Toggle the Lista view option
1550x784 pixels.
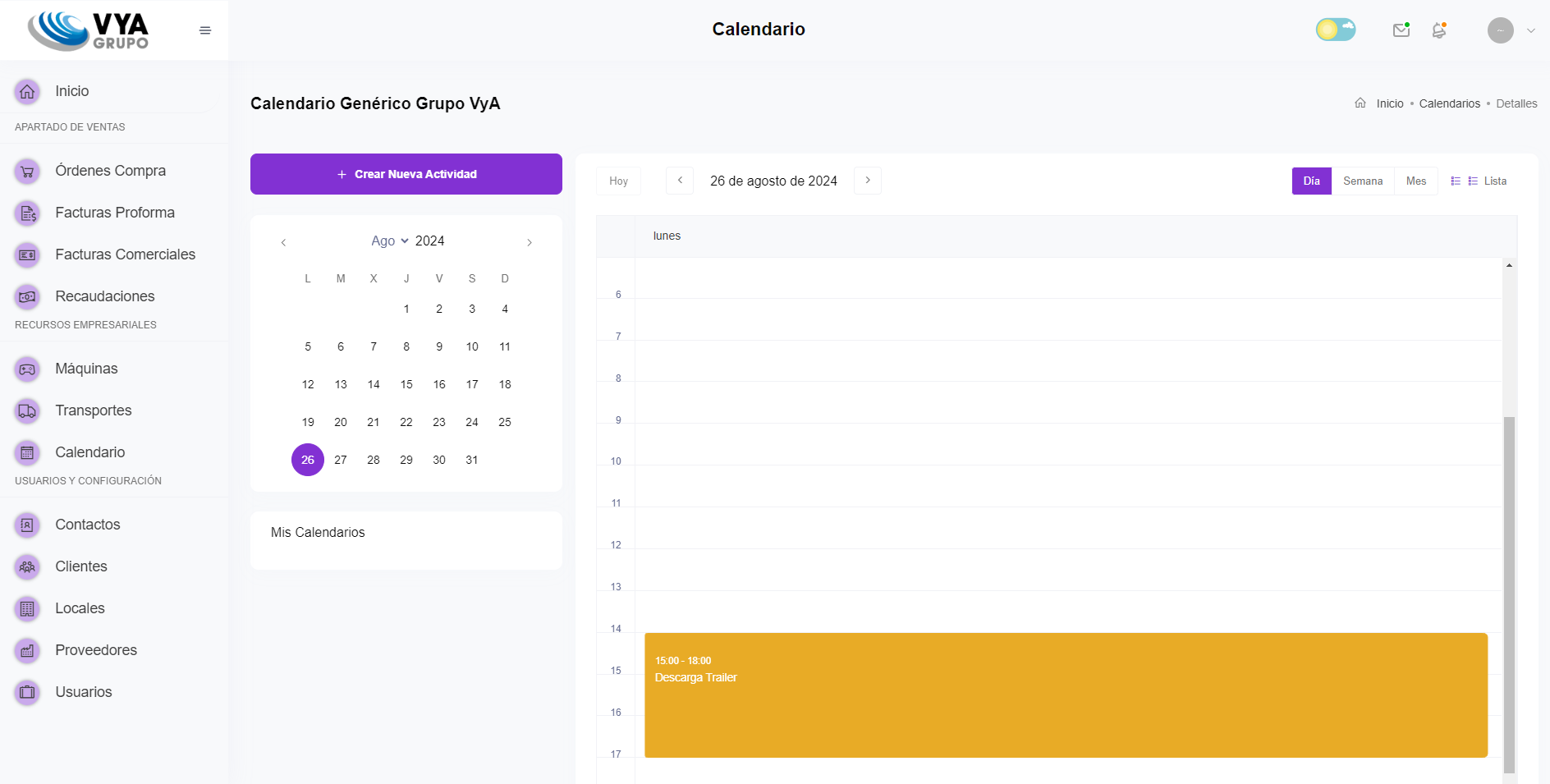(1486, 181)
